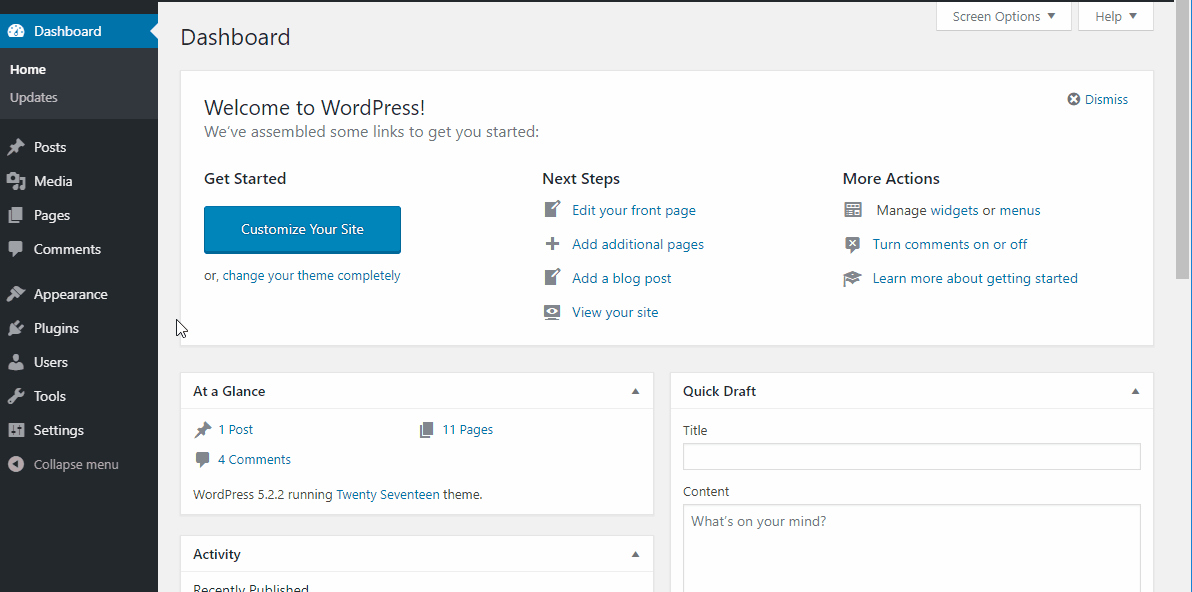The width and height of the screenshot is (1192, 592).
Task: Open the Edit your front page link
Action: [x=634, y=211]
